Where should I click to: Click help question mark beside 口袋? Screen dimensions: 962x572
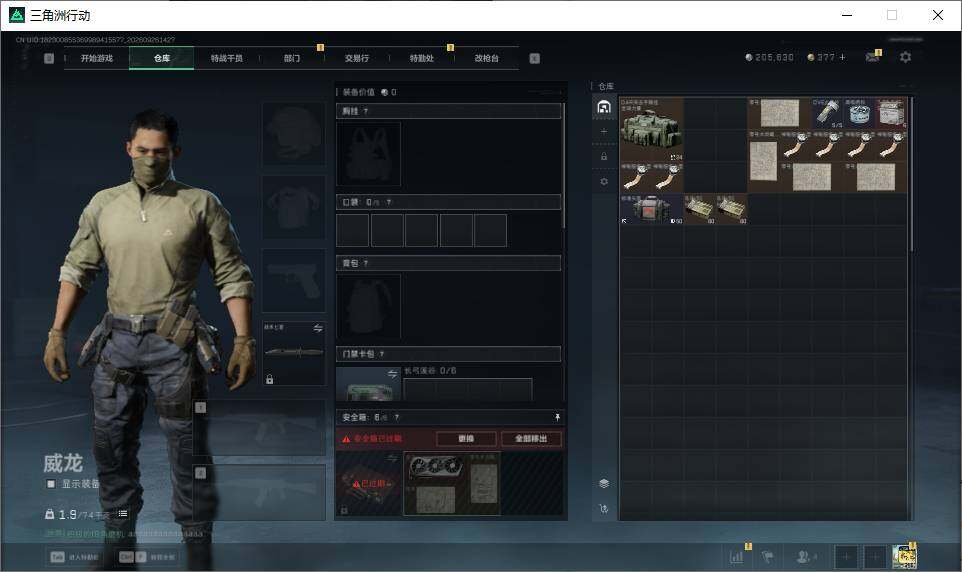[388, 202]
